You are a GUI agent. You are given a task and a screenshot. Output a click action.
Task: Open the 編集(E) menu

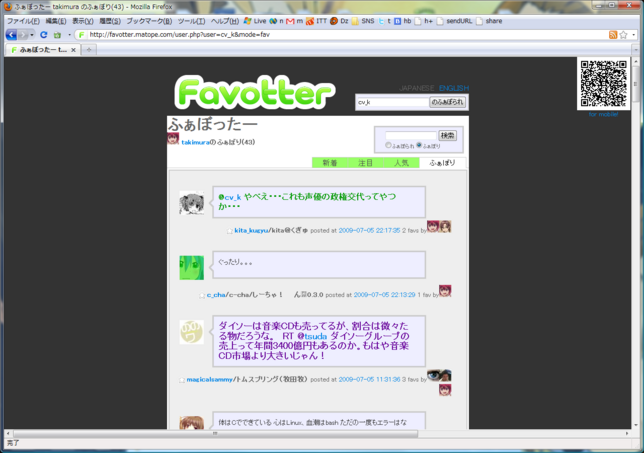click(56, 21)
